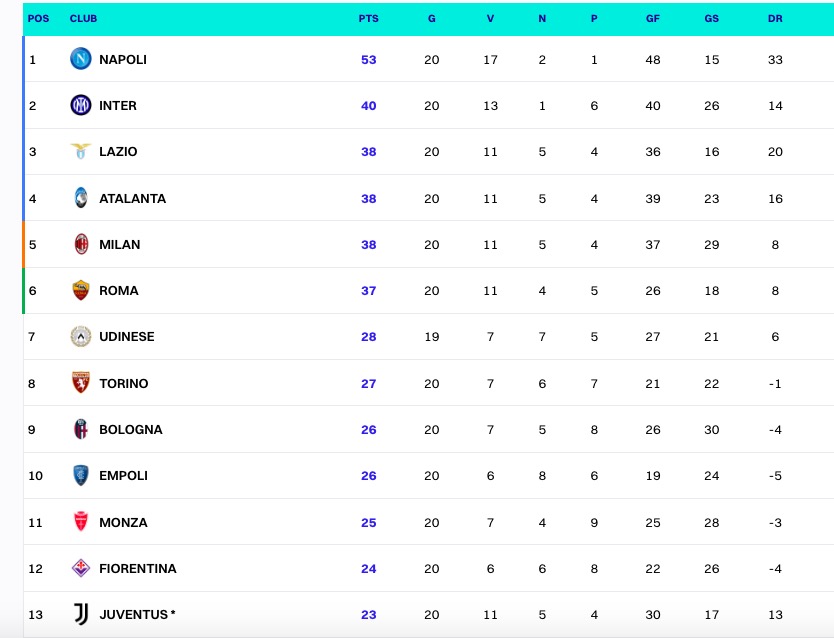The width and height of the screenshot is (834, 638).
Task: Click the Torino bull crest icon
Action: click(80, 383)
